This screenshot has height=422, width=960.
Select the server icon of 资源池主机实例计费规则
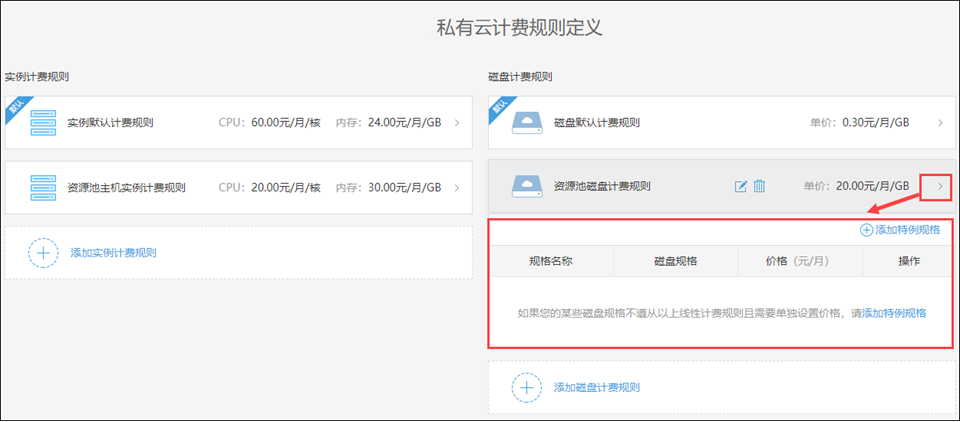[43, 187]
